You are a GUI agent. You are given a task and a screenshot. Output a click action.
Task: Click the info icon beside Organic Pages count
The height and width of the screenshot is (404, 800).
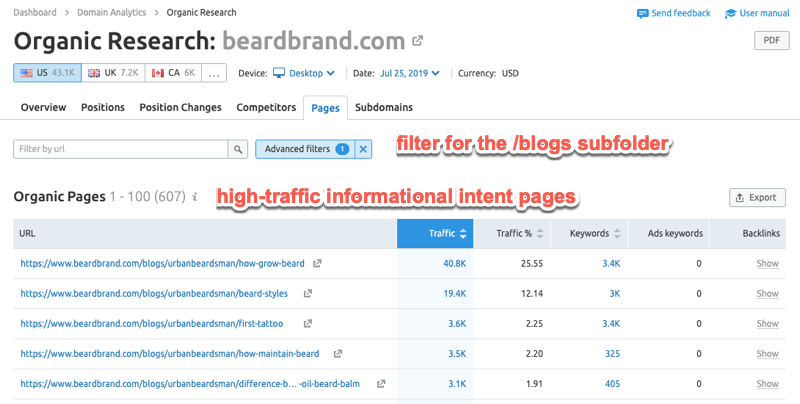[x=195, y=197]
